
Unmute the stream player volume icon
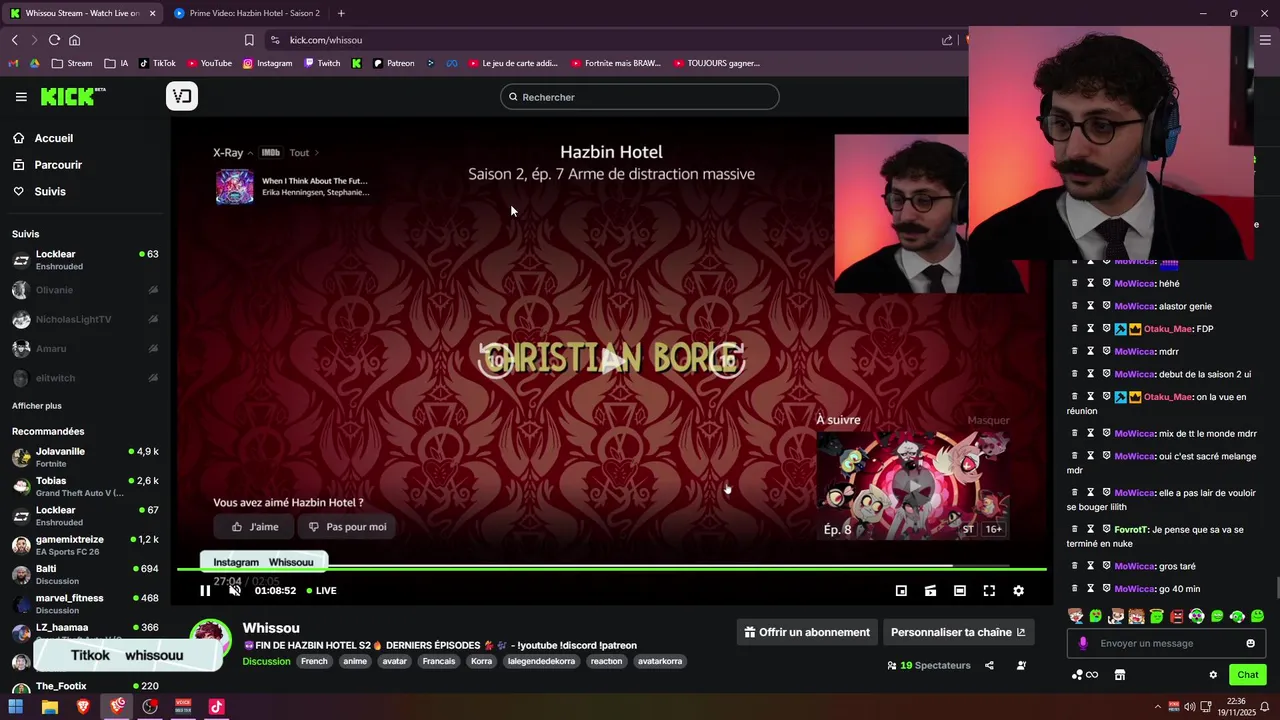tap(235, 591)
